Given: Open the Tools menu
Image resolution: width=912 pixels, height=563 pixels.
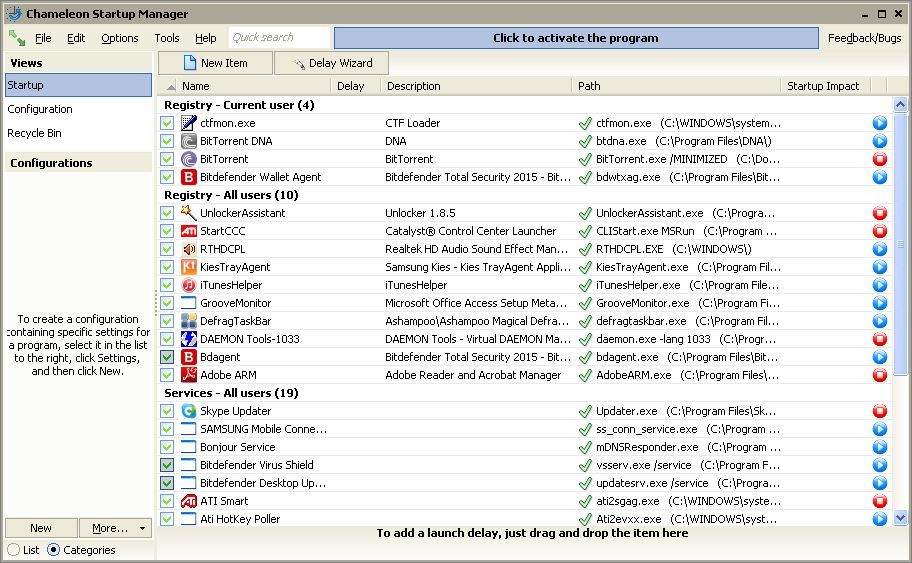Looking at the screenshot, I should [167, 38].
